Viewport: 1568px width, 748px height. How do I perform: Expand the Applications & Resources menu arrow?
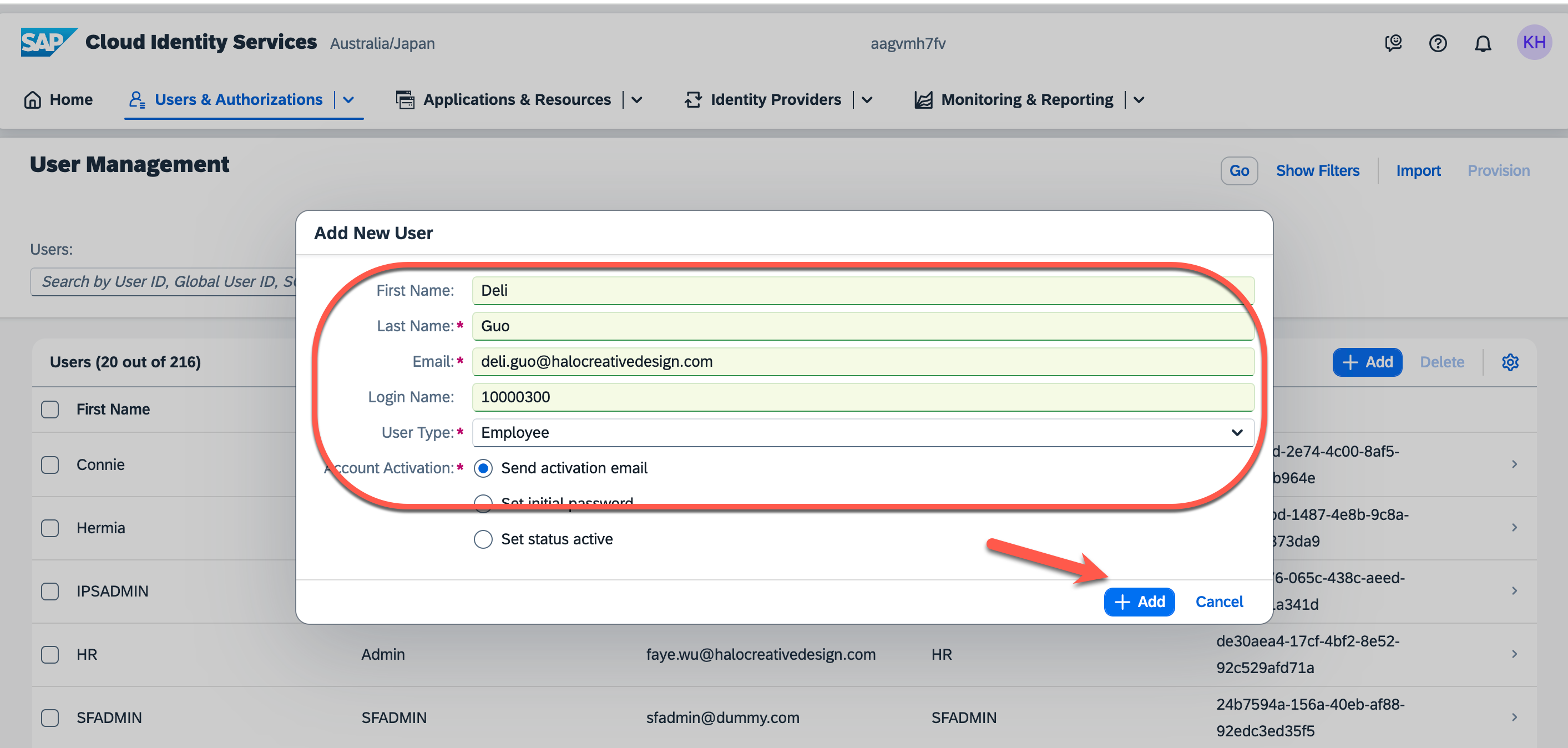click(x=637, y=100)
